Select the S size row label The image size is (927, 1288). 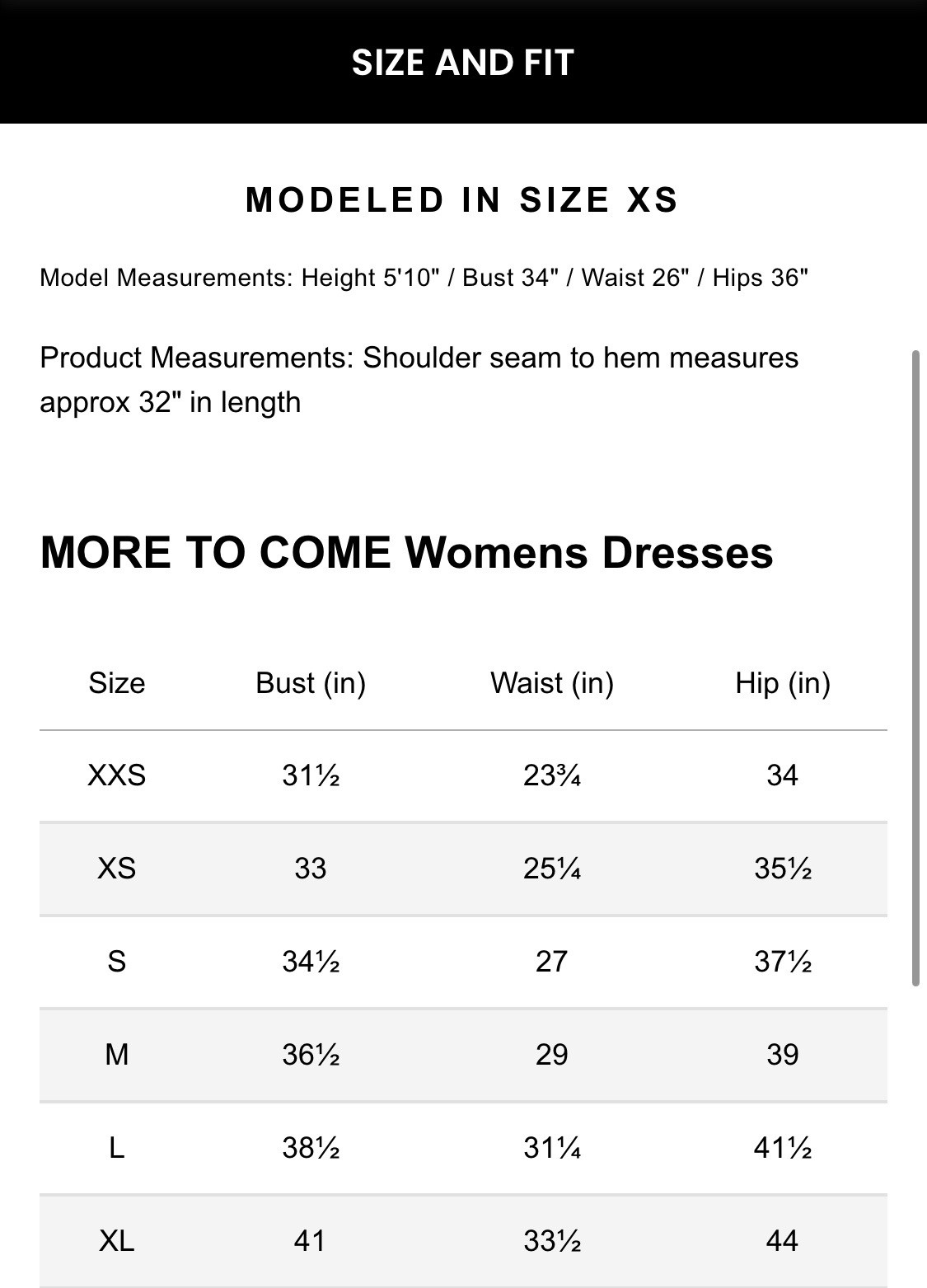117,962
